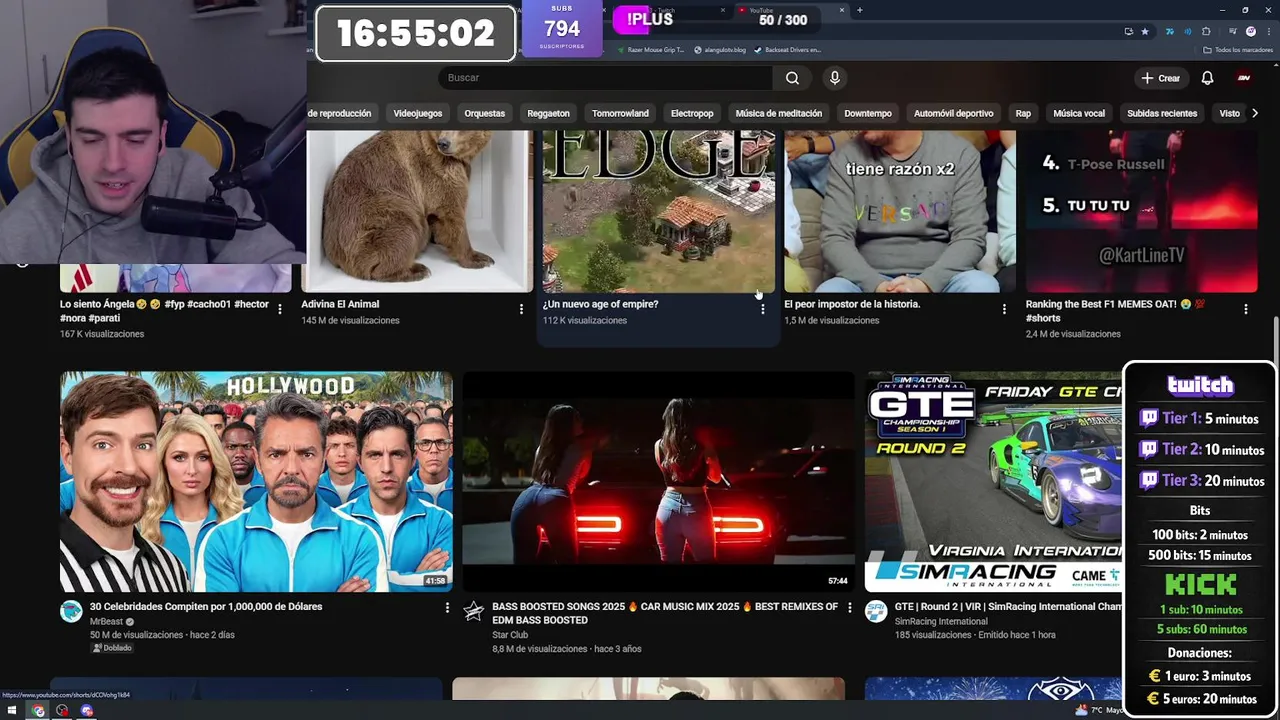Open Razer Mouse Grip bookmark
This screenshot has width=1280, height=720.
(651, 49)
